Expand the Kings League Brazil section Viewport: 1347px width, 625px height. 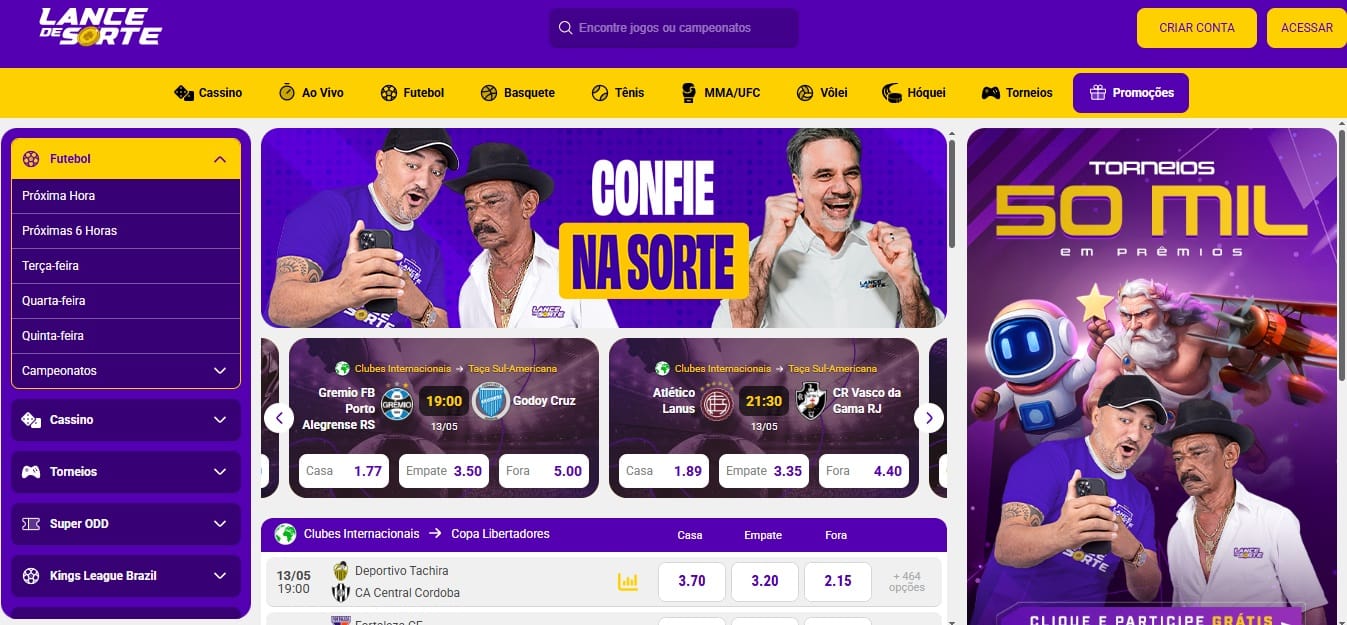[126, 576]
